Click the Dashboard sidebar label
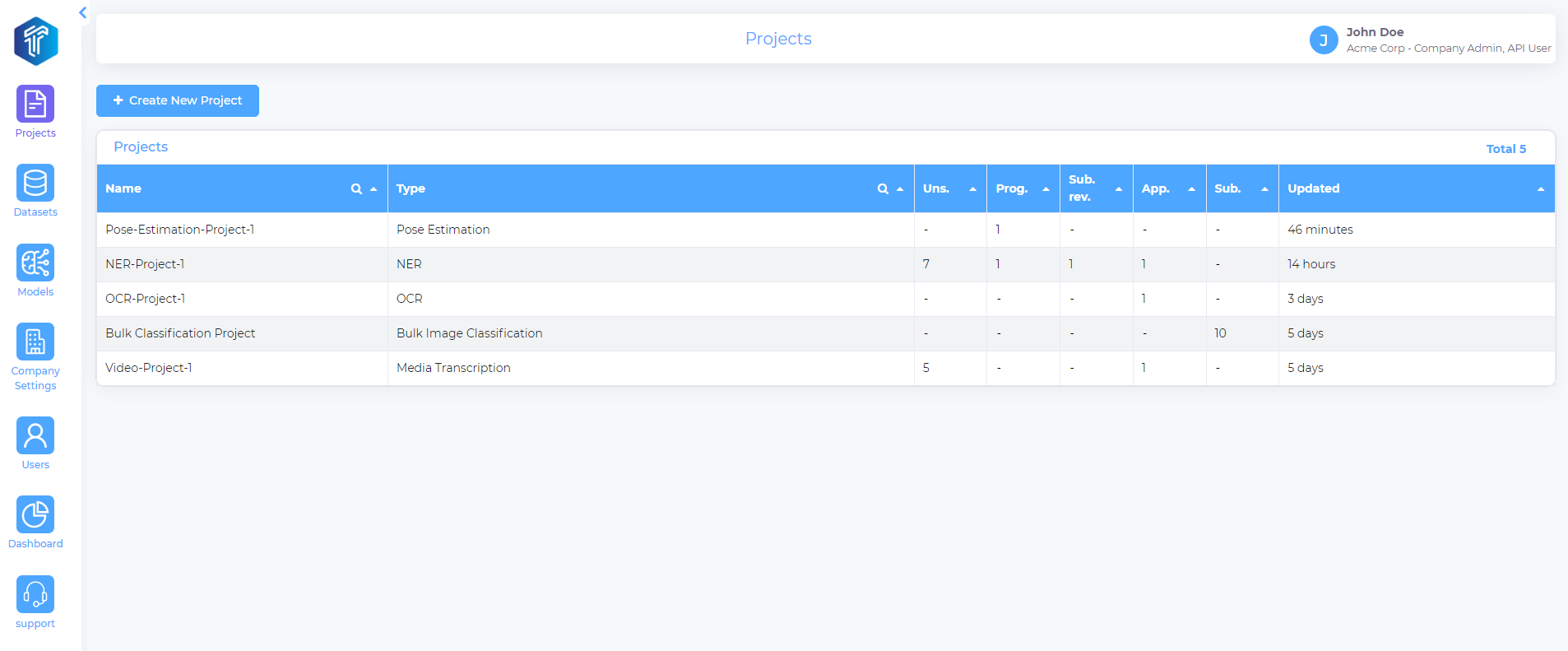 coord(35,544)
